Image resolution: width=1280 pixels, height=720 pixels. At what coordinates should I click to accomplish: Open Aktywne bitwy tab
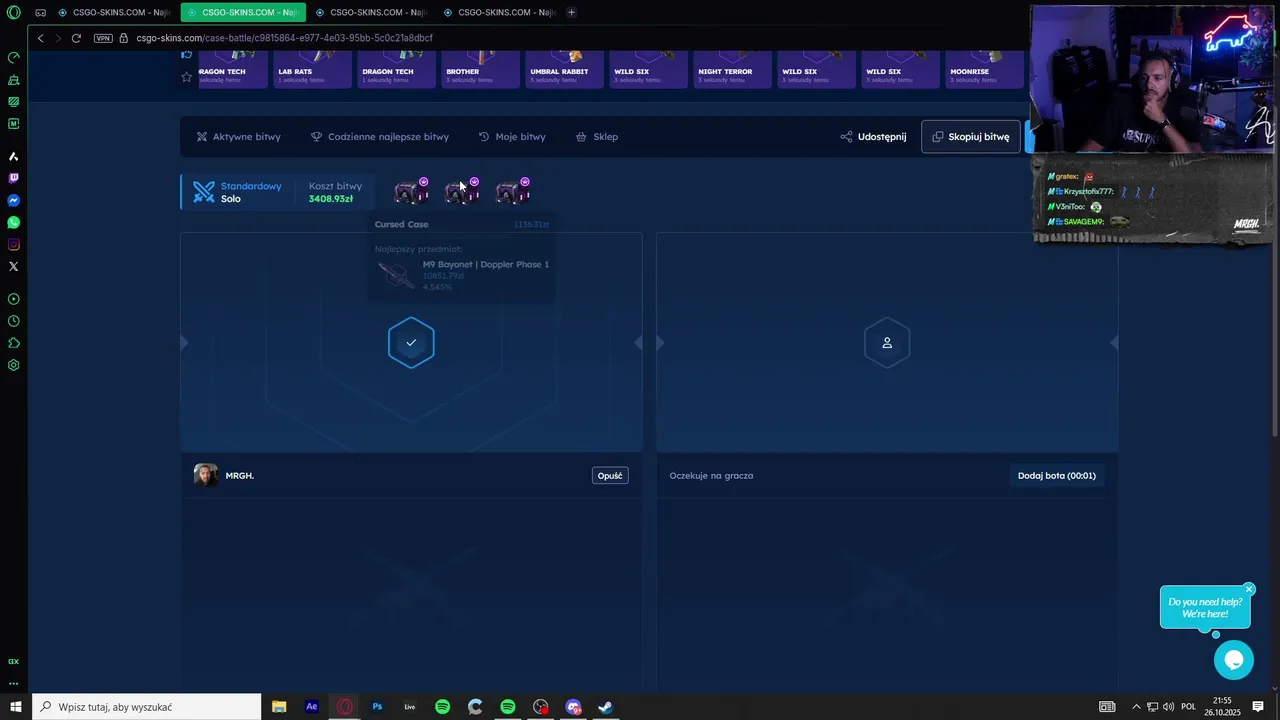pyautogui.click(x=238, y=137)
